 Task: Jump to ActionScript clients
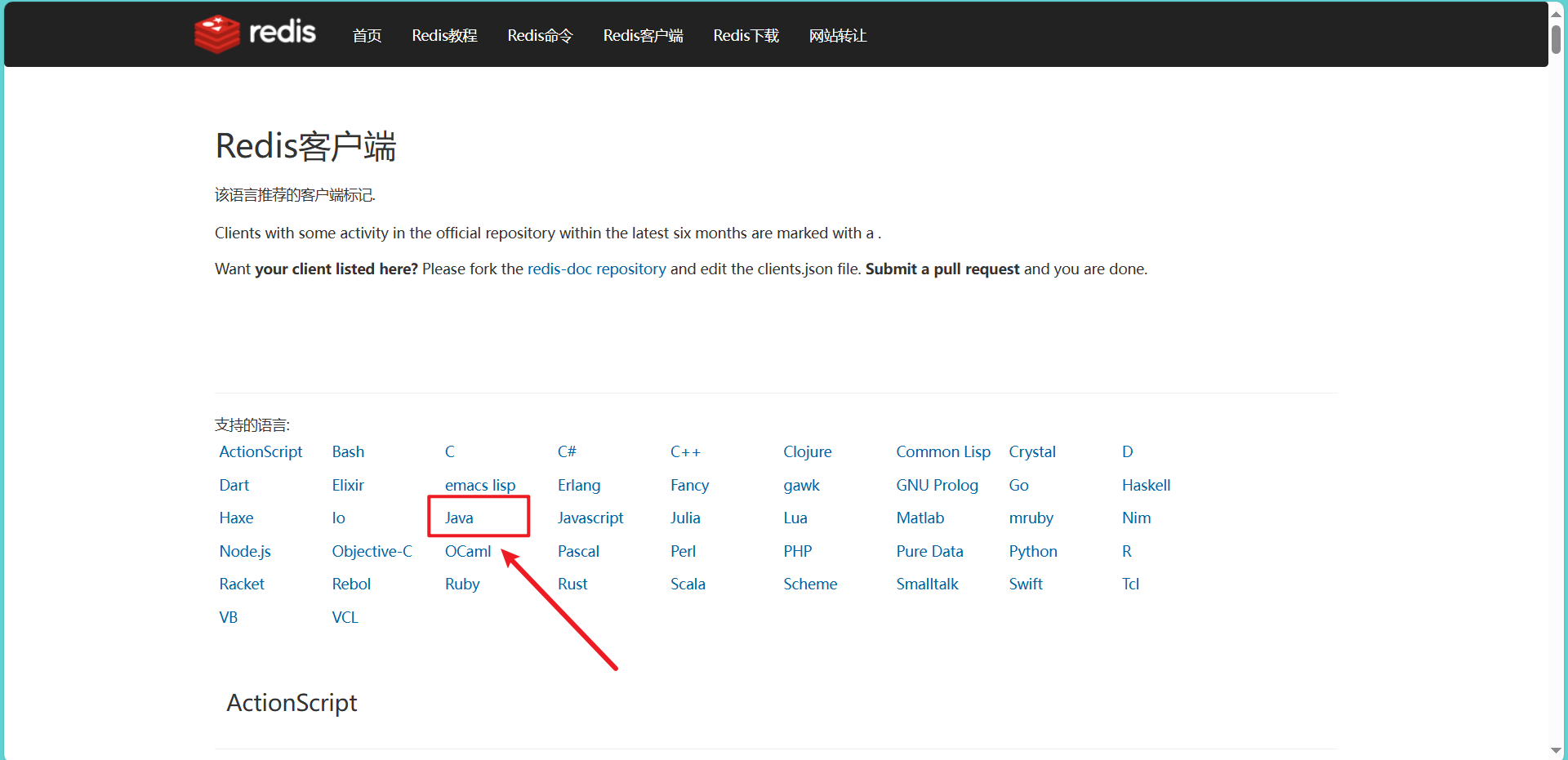(x=261, y=452)
